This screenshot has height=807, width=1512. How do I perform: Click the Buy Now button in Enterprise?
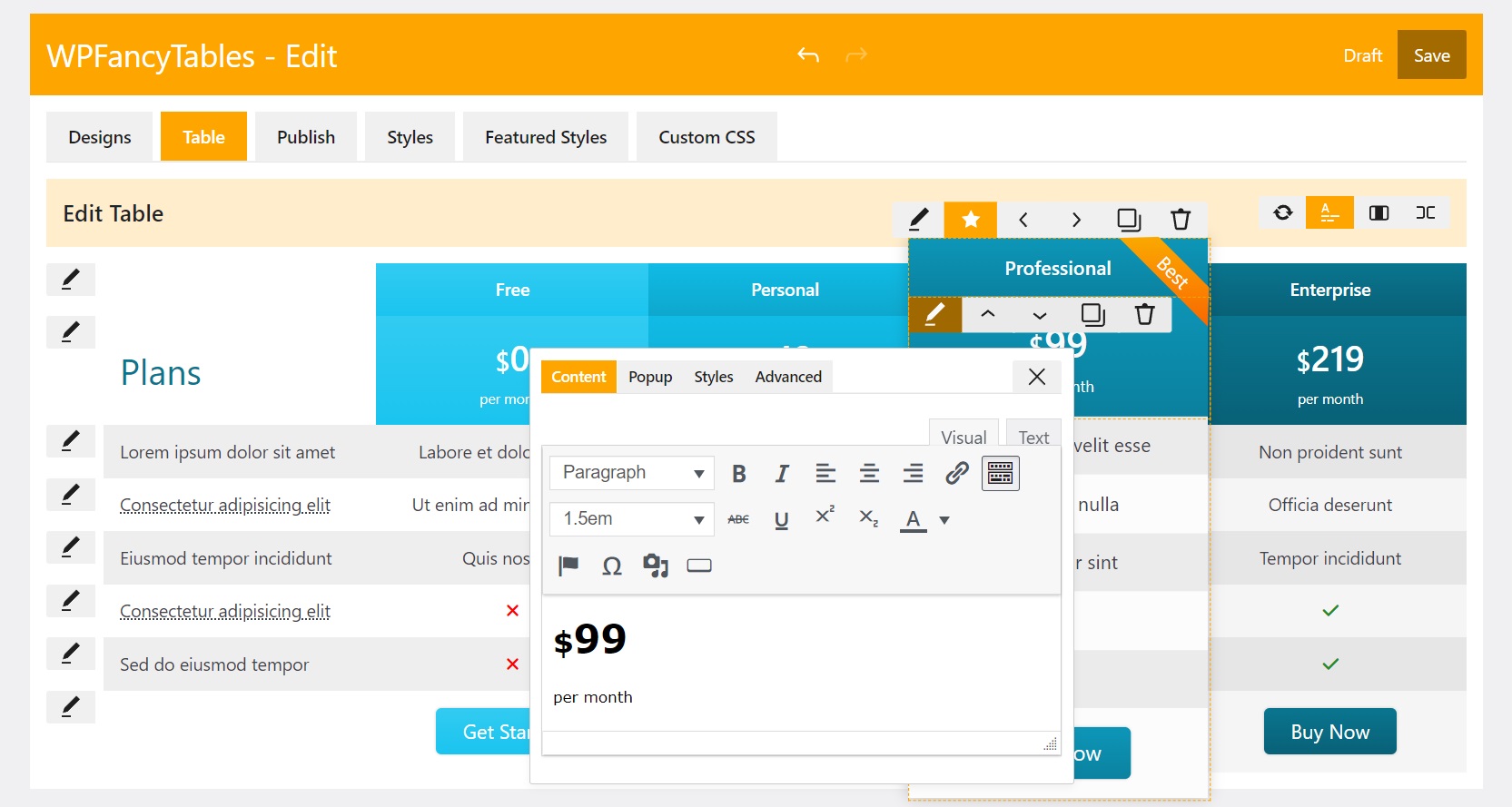[x=1330, y=732]
